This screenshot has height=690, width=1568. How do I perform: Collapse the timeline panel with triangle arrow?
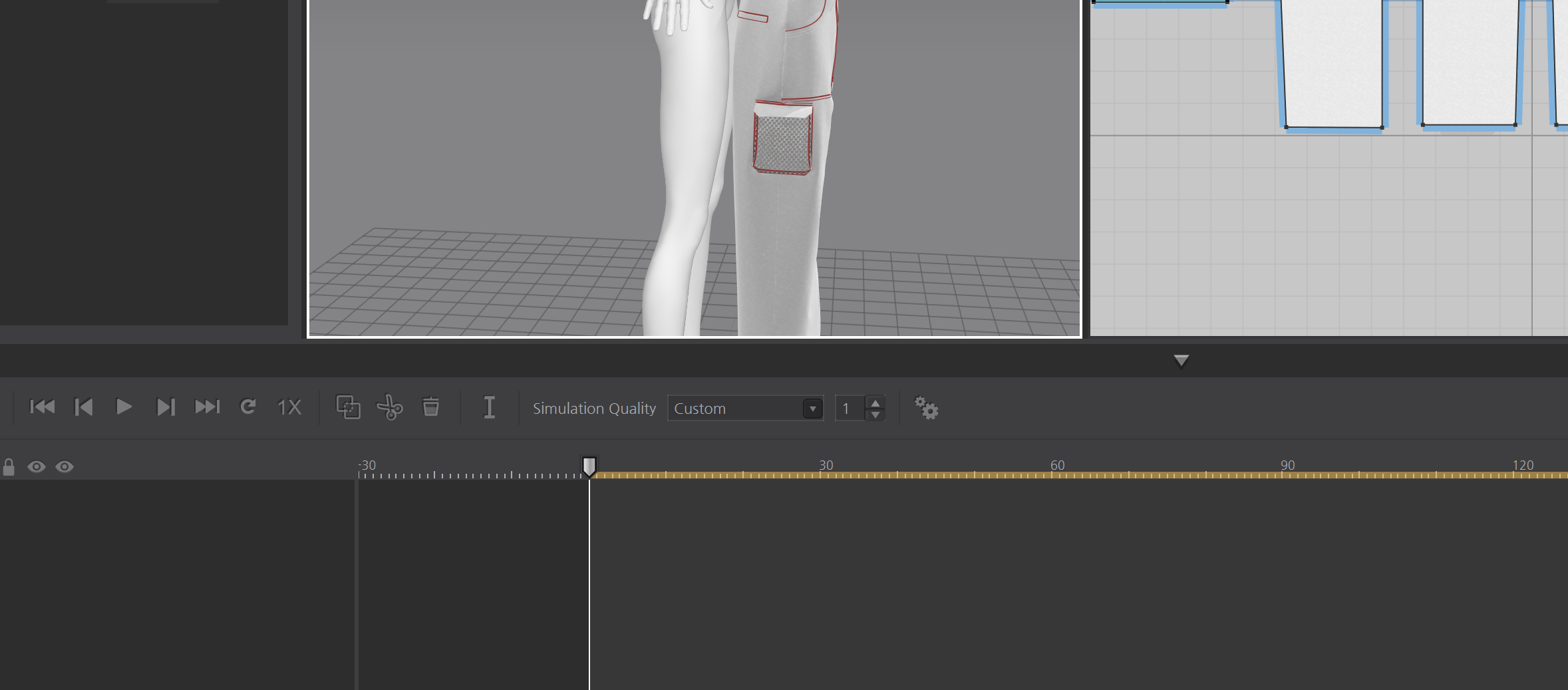tap(1181, 361)
